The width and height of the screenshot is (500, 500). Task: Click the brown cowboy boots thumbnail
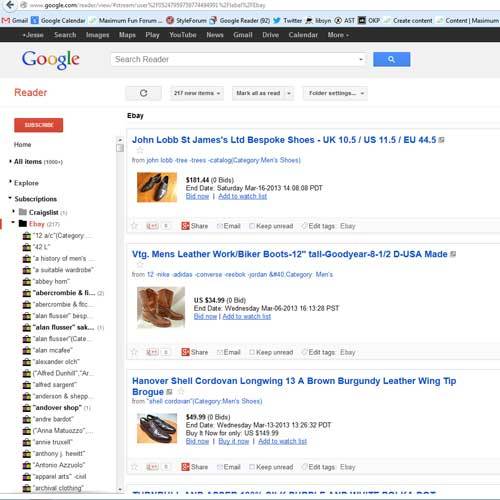click(x=161, y=307)
